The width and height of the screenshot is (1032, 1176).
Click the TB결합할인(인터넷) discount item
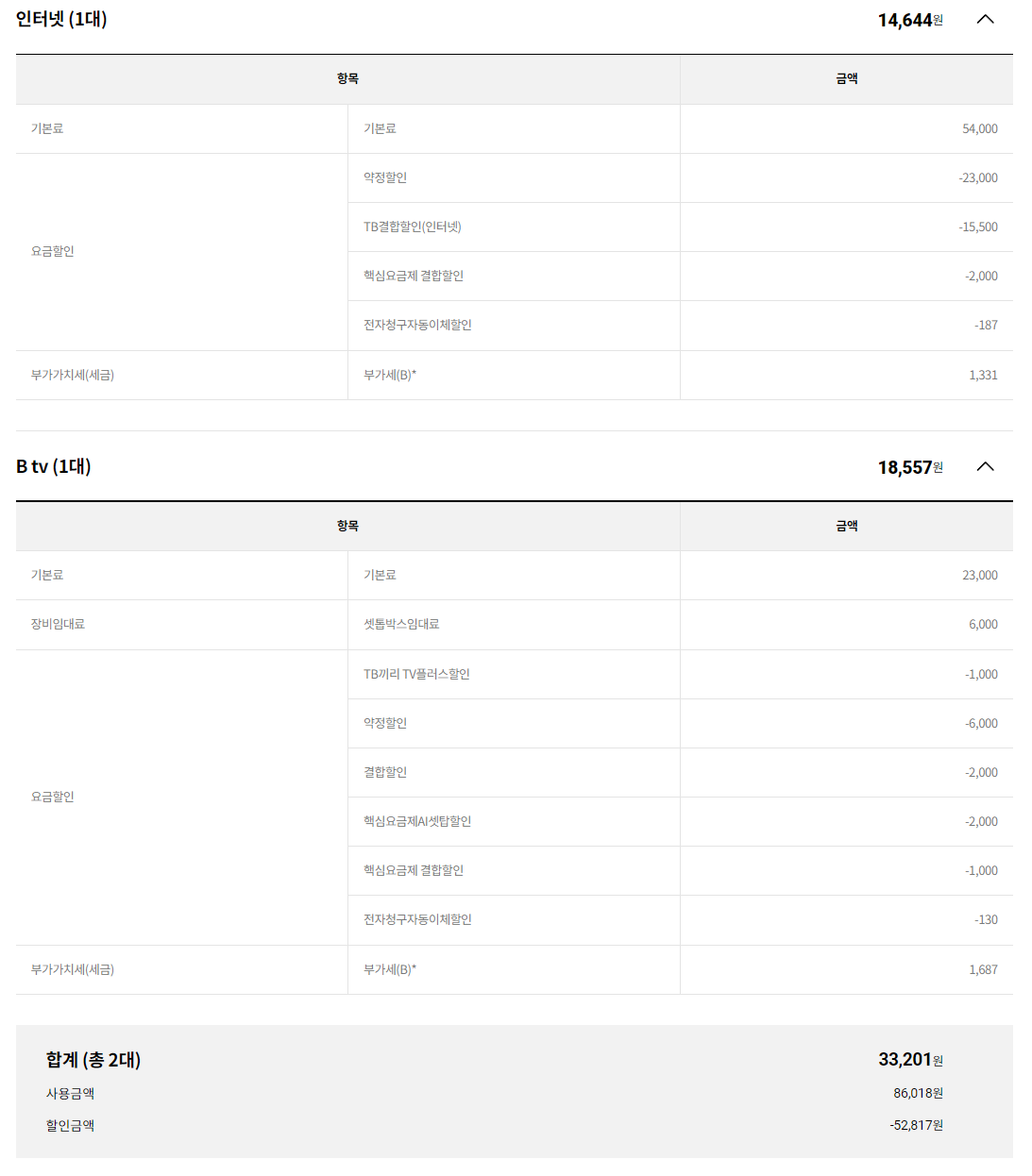[x=413, y=227]
